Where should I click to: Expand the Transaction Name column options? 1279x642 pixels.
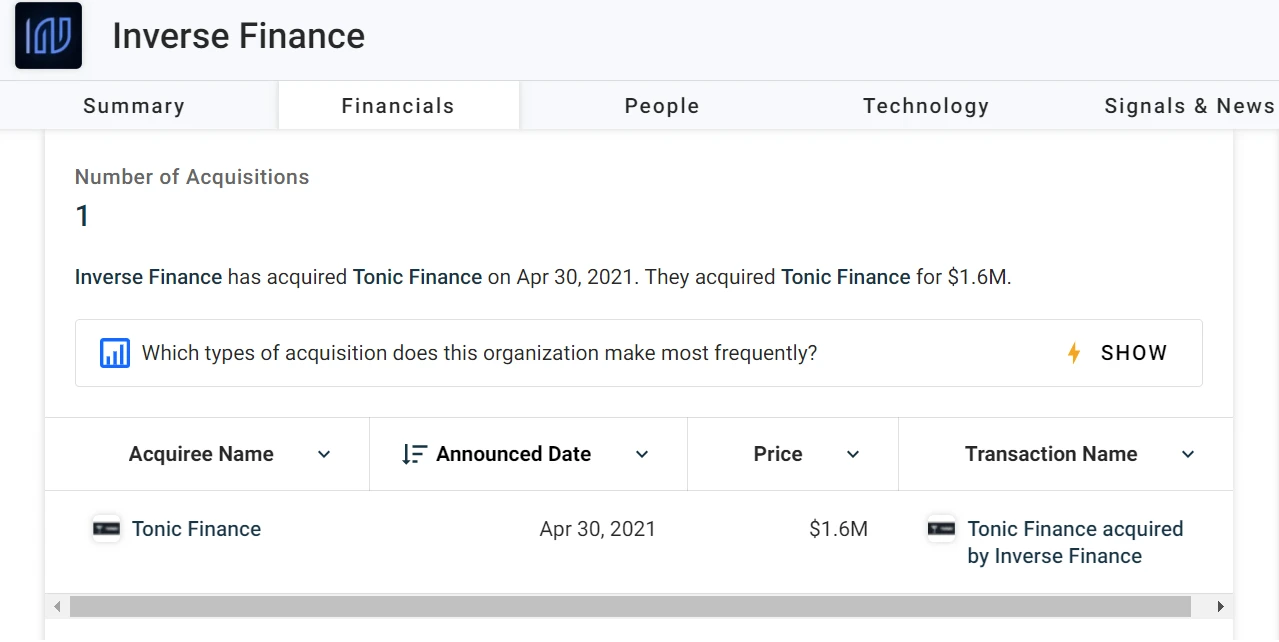pos(1188,454)
